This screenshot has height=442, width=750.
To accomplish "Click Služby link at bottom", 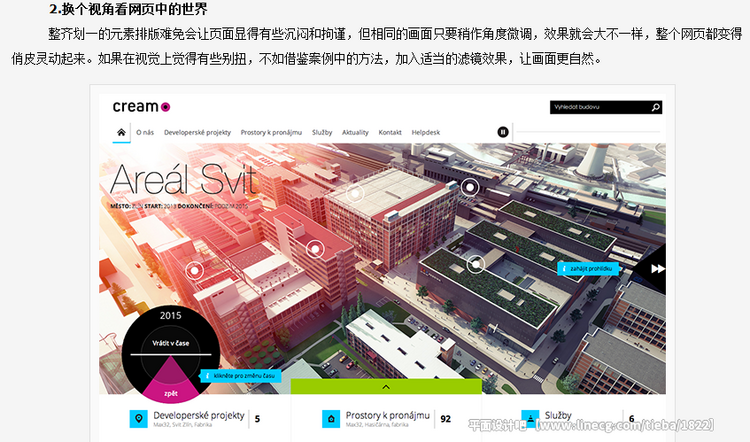I will [x=558, y=415].
